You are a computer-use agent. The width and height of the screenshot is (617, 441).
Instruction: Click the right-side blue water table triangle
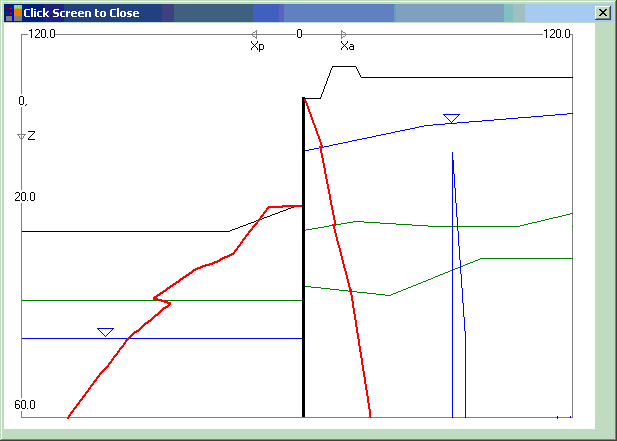pyautogui.click(x=451, y=118)
